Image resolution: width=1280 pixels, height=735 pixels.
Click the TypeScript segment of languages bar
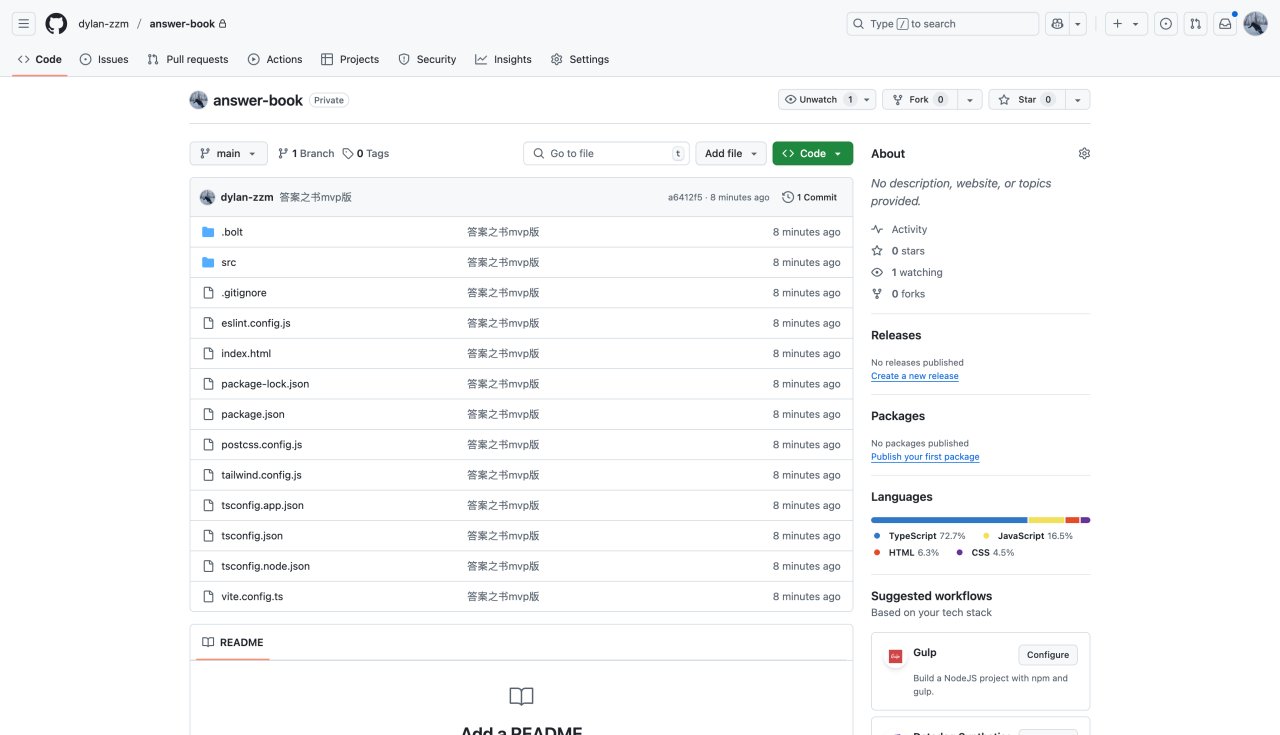coord(948,520)
